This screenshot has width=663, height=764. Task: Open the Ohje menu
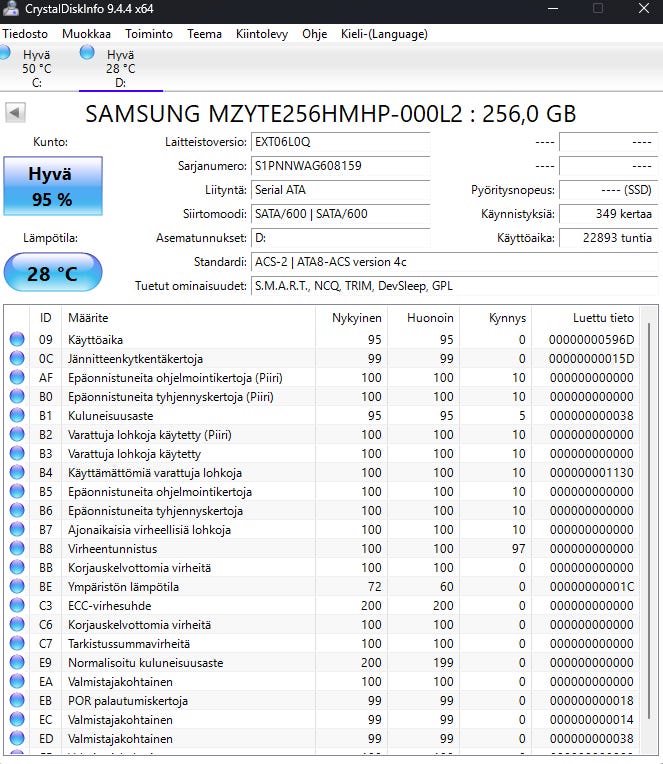pos(314,34)
